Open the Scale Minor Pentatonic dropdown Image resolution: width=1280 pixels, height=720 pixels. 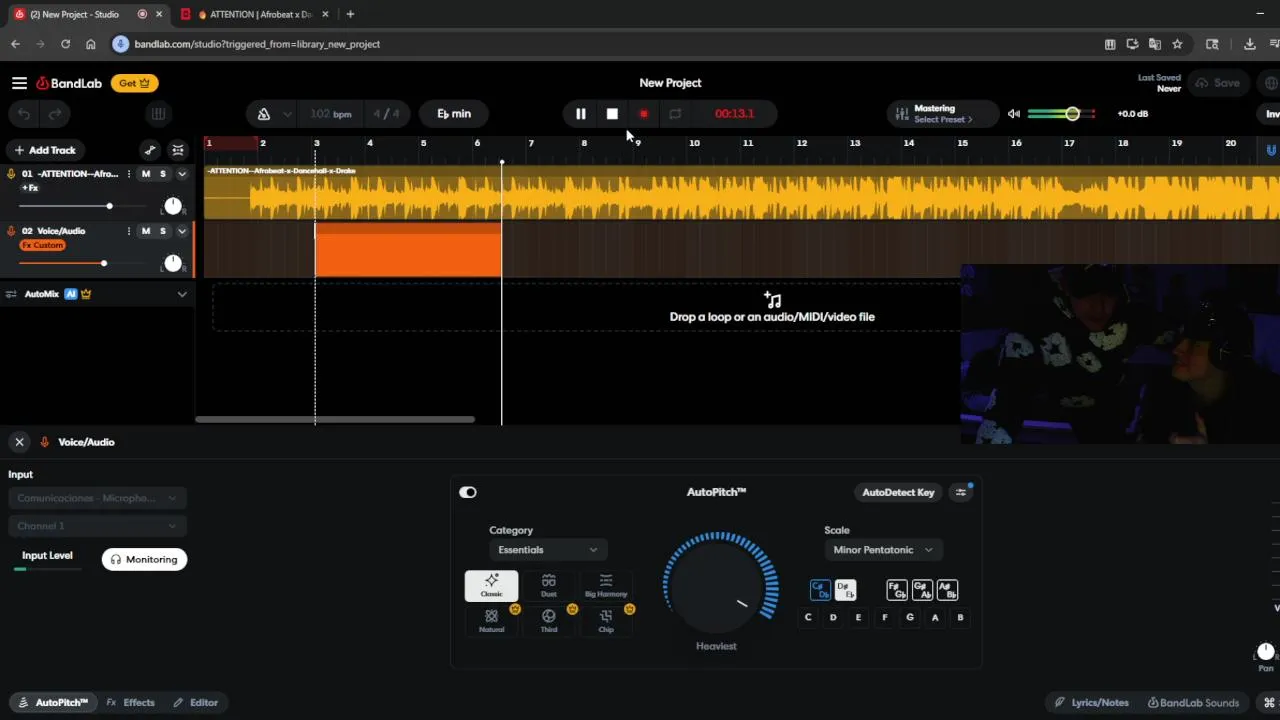[882, 550]
